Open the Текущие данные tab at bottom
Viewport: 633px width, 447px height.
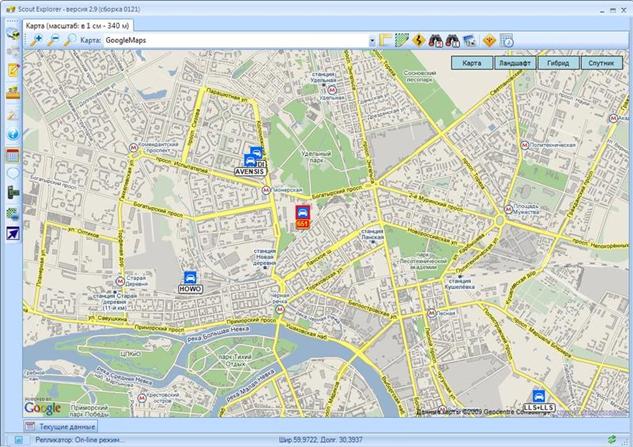coord(61,426)
